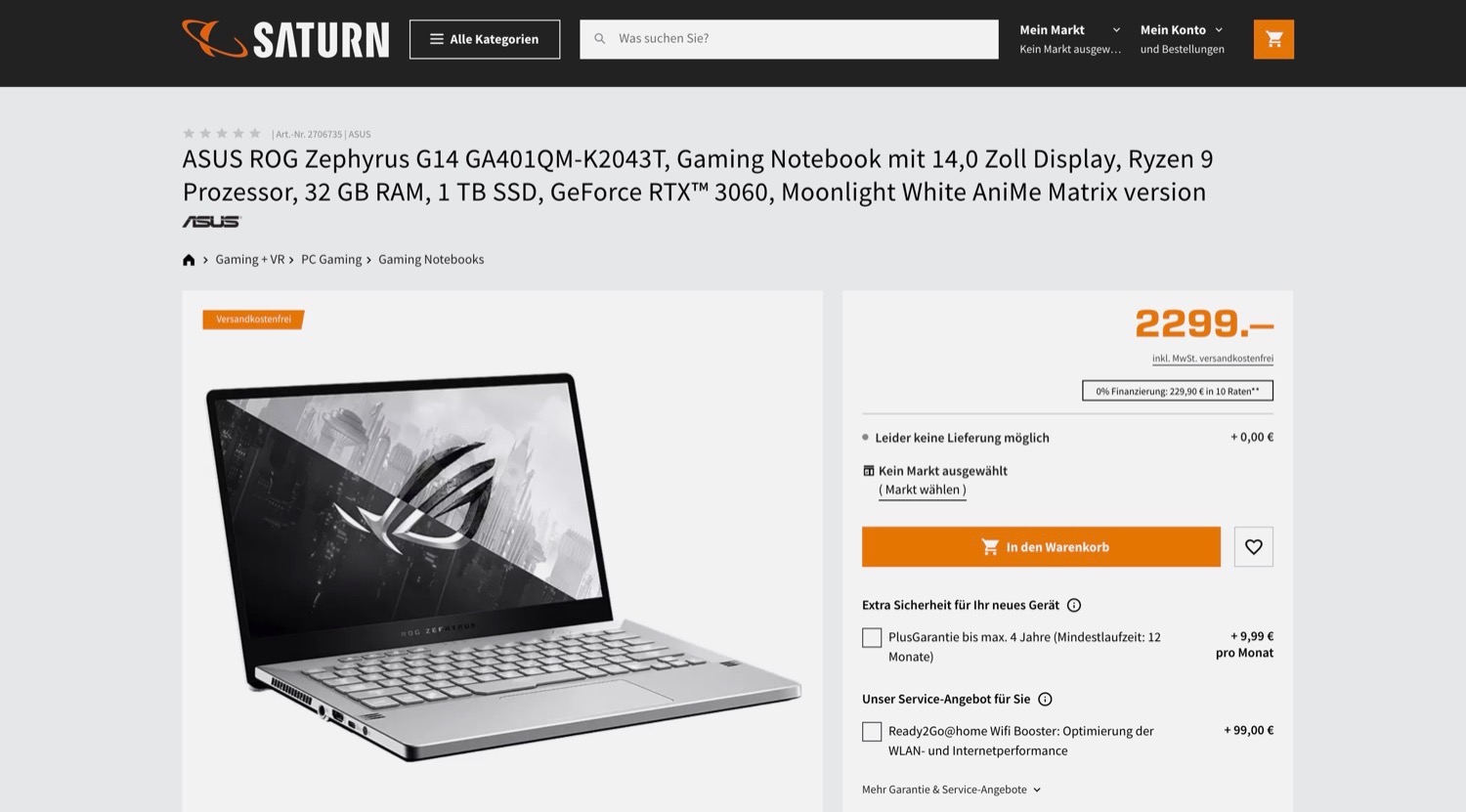Go to homepage via breadcrumb house icon
Viewport: 1466px width, 812px height.
[x=189, y=260]
